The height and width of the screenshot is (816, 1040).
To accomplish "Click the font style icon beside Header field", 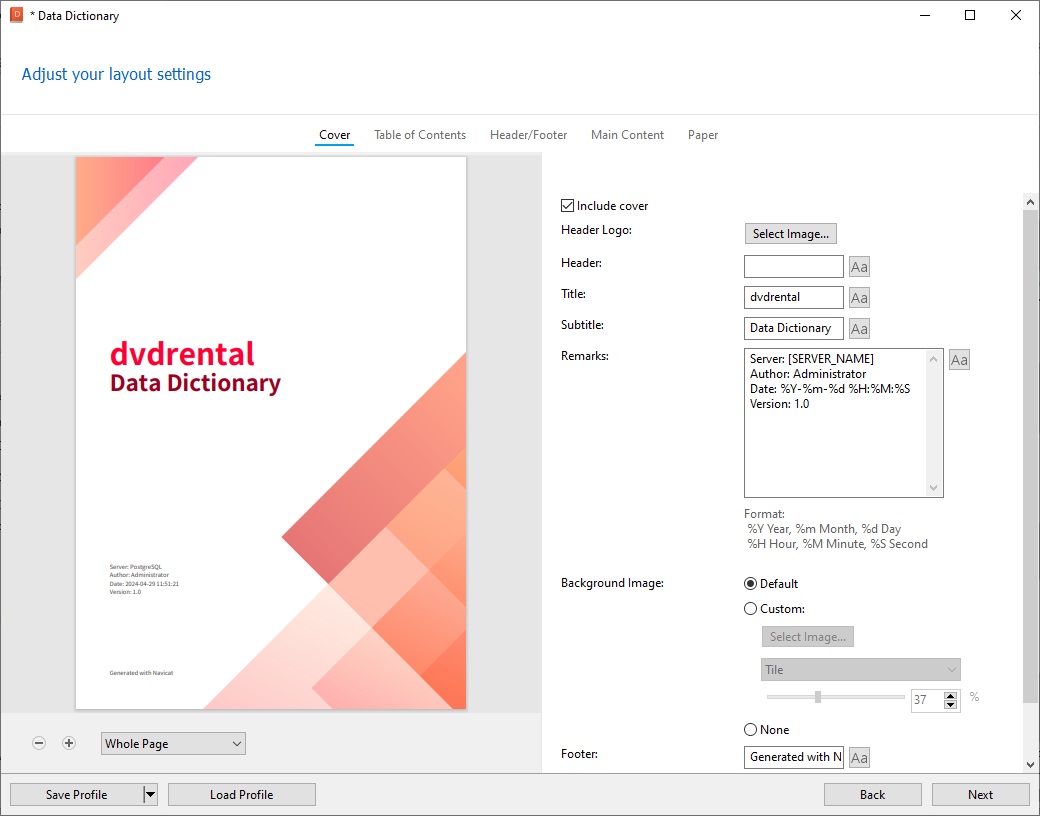I will coord(859,267).
